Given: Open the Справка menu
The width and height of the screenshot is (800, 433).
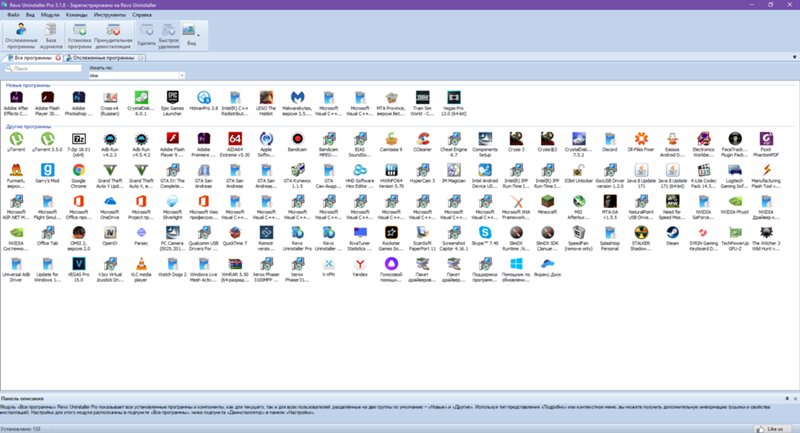Looking at the screenshot, I should [x=142, y=15].
